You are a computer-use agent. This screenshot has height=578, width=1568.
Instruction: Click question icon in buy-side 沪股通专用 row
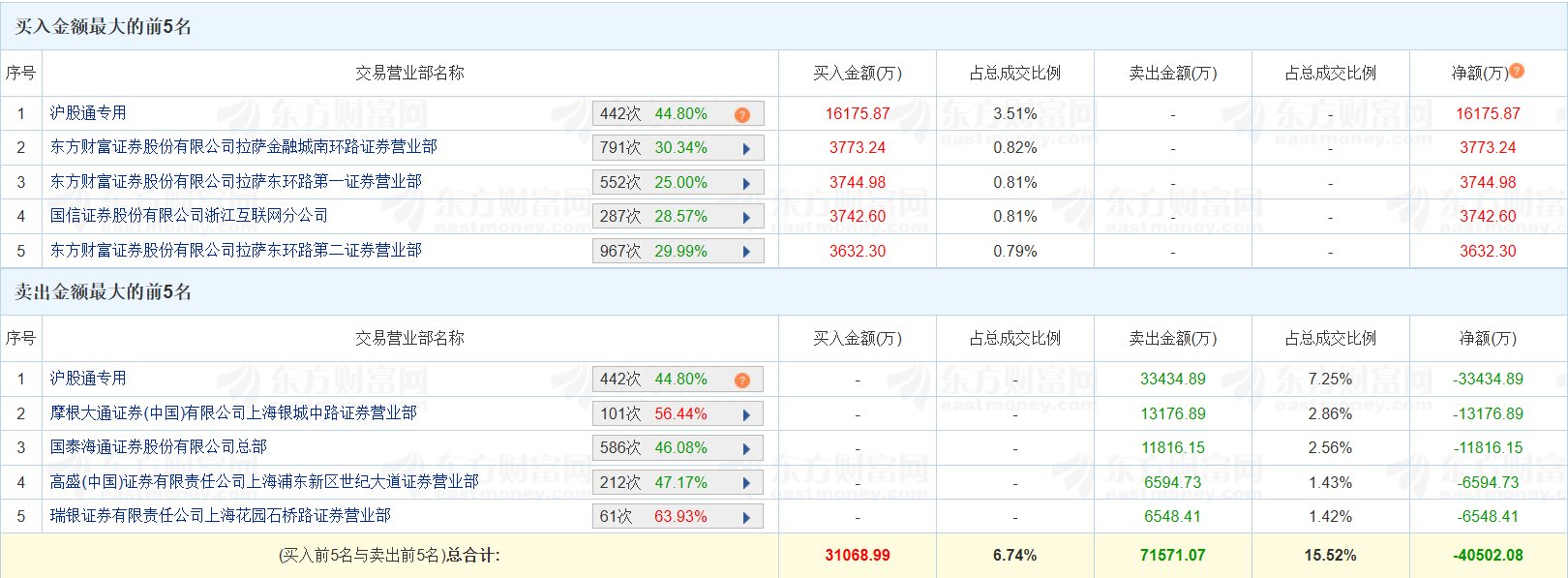[x=742, y=114]
